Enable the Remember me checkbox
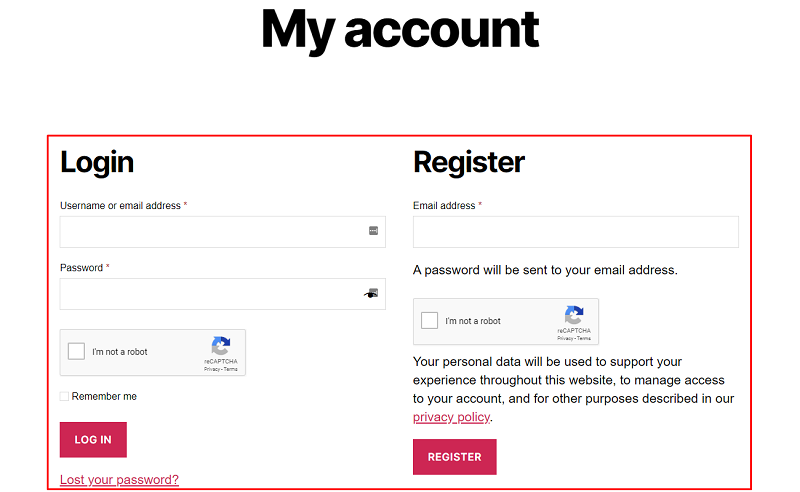800x492 pixels. 64,397
